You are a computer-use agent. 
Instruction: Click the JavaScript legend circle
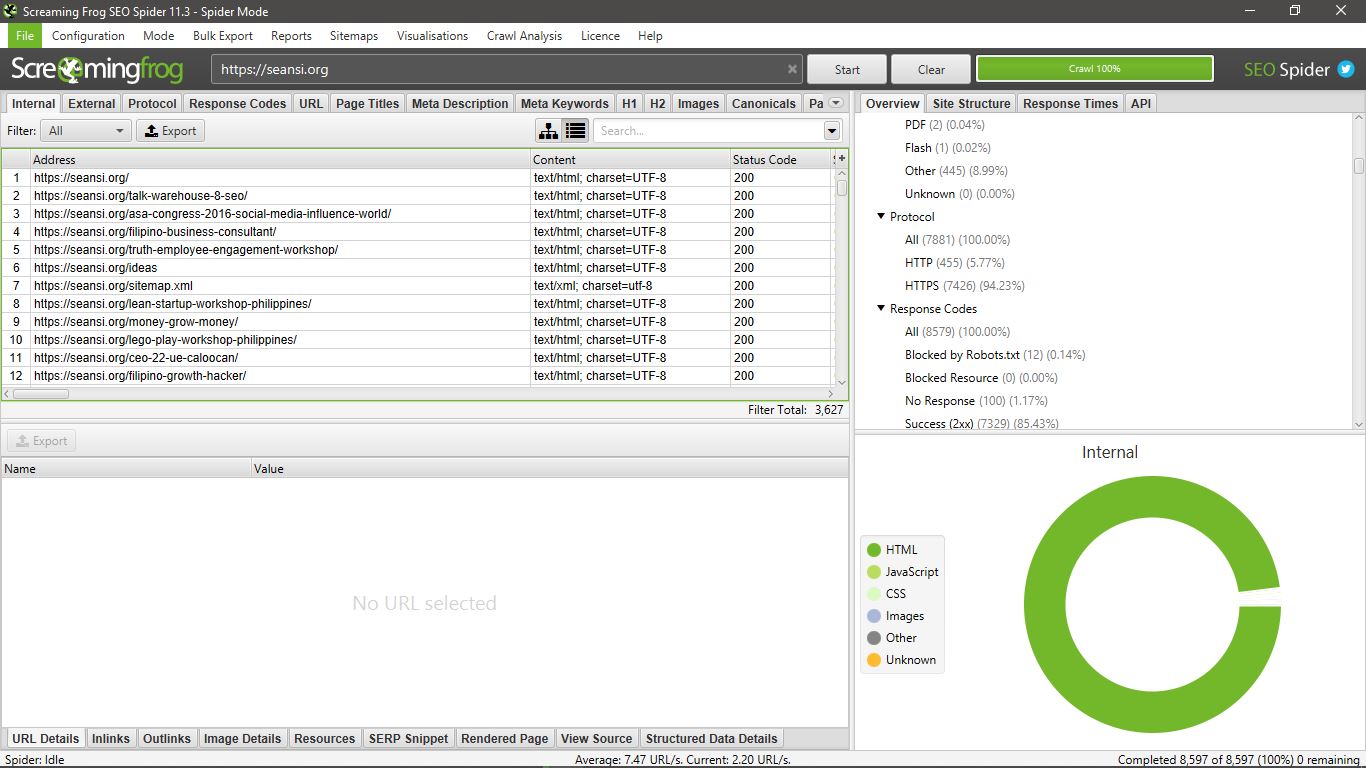(x=873, y=572)
